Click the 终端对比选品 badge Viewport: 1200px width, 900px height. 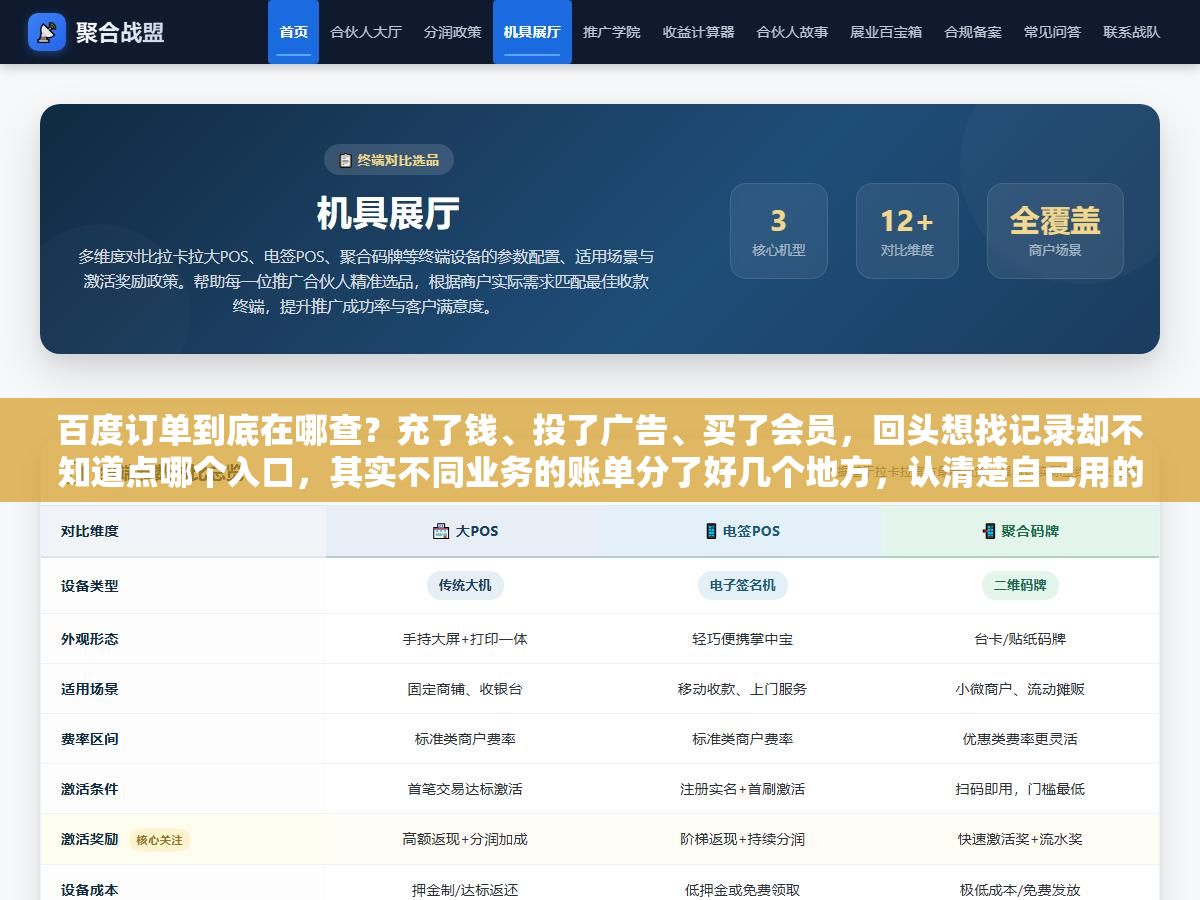389,160
